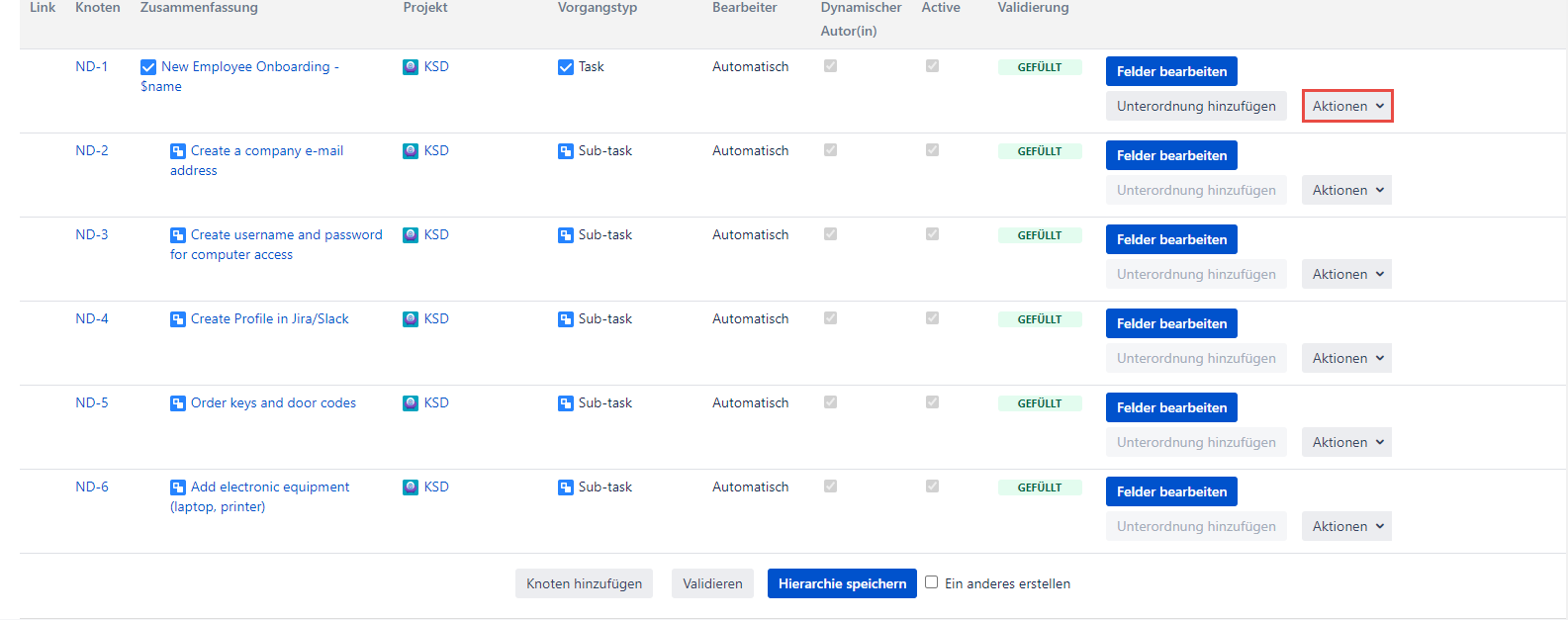
Task: Click Unterordnung hinzufügen for ND-1
Action: point(1196,106)
